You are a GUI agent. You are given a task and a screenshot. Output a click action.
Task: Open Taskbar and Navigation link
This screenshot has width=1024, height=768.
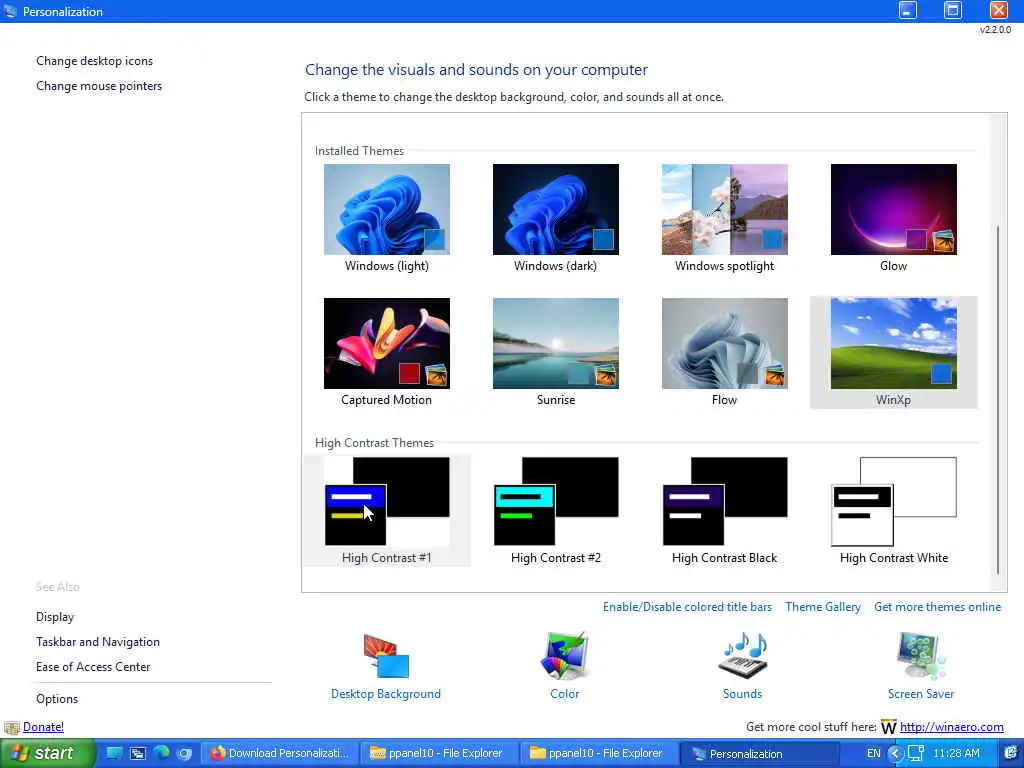[x=98, y=642]
